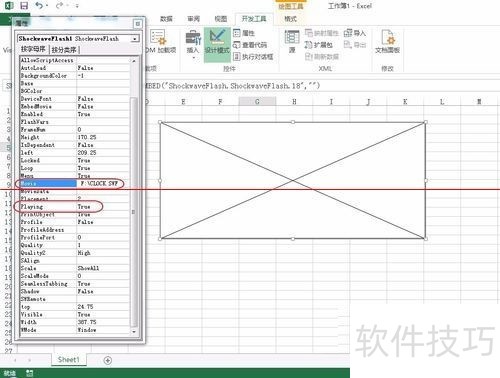Click the properties list scroll-down arrow
500x378 pixels.
(134, 332)
